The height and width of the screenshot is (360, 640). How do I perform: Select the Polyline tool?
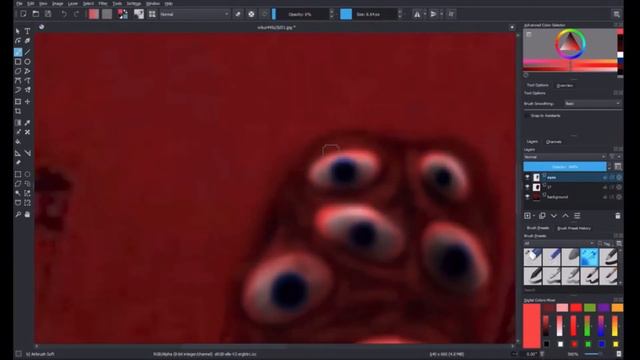click(27, 71)
